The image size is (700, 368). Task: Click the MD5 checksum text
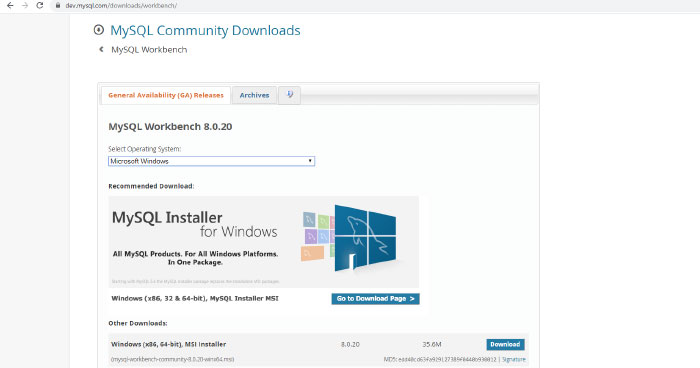pyautogui.click(x=440, y=359)
